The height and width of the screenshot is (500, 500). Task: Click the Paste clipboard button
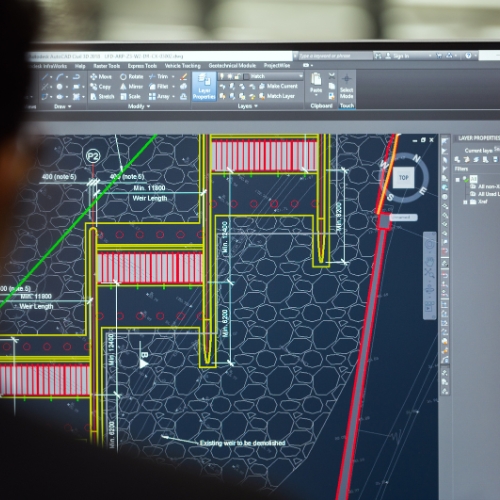tap(316, 83)
